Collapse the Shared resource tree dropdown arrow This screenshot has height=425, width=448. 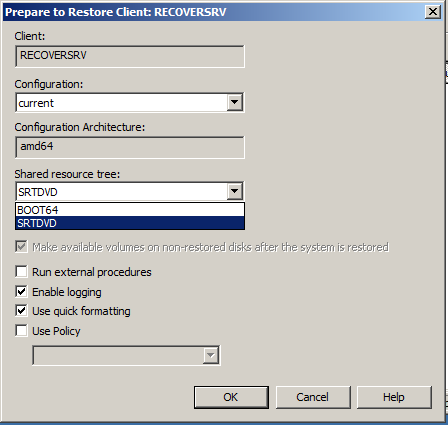pos(235,191)
